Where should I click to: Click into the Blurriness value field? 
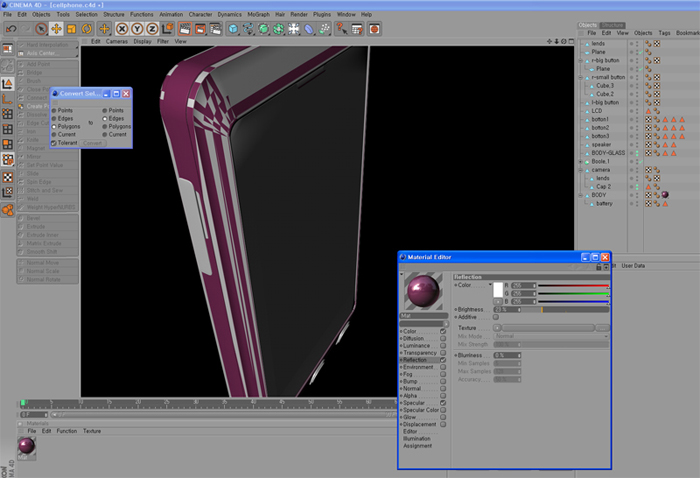507,356
